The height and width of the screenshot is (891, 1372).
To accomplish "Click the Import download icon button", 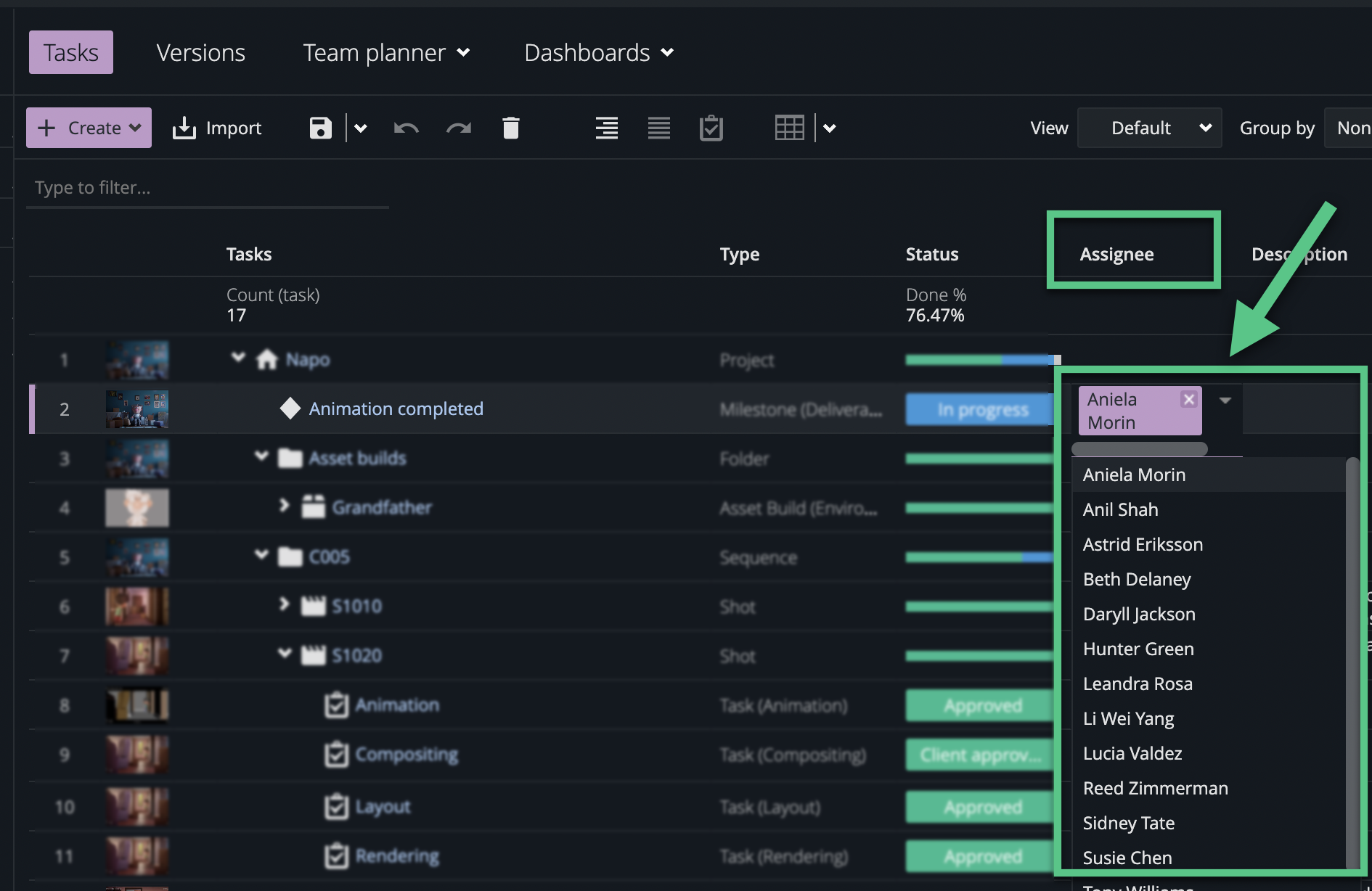I will coord(216,128).
